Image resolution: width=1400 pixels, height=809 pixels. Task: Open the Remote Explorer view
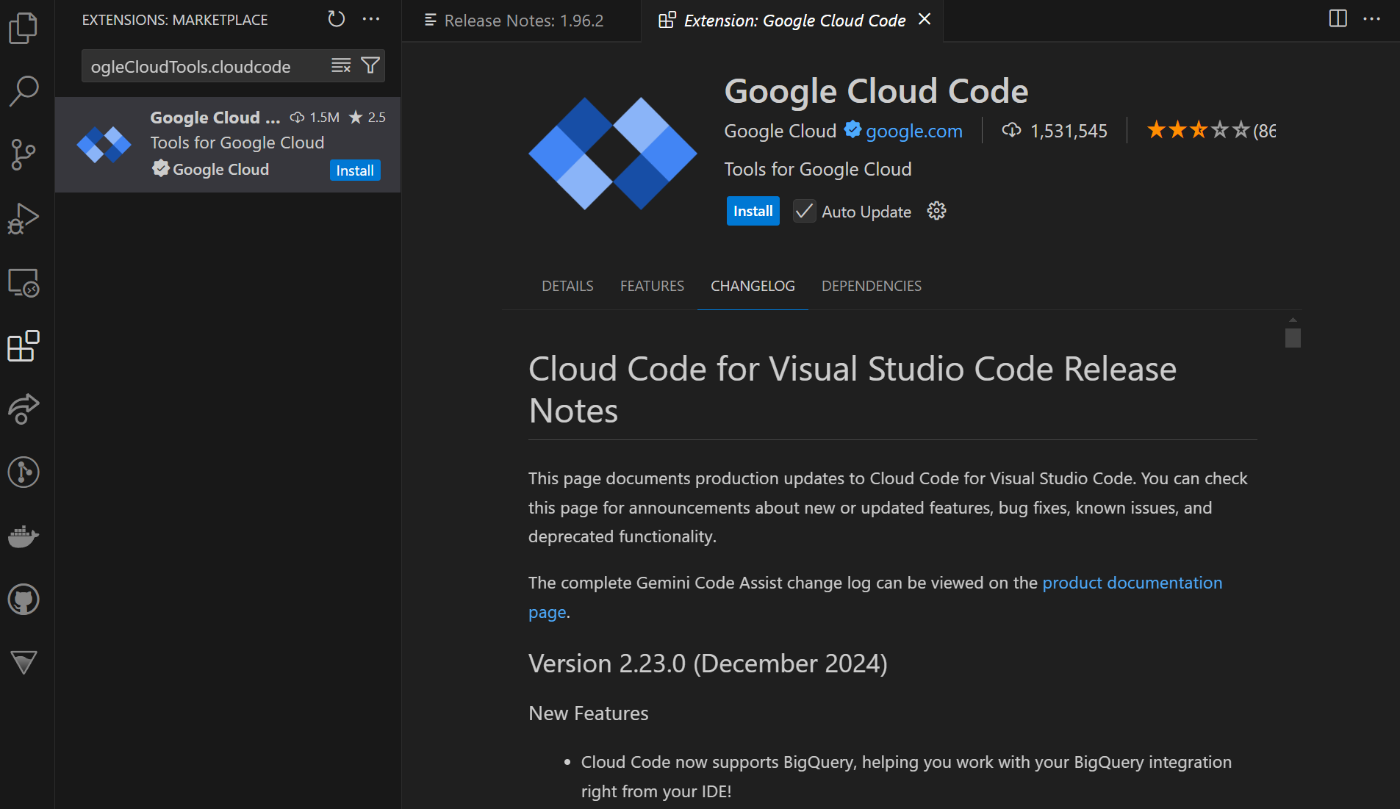[x=24, y=282]
